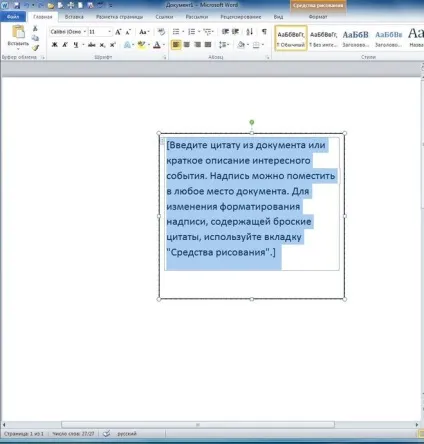Open the Файл tab
The image size is (424, 444).
click(x=13, y=16)
